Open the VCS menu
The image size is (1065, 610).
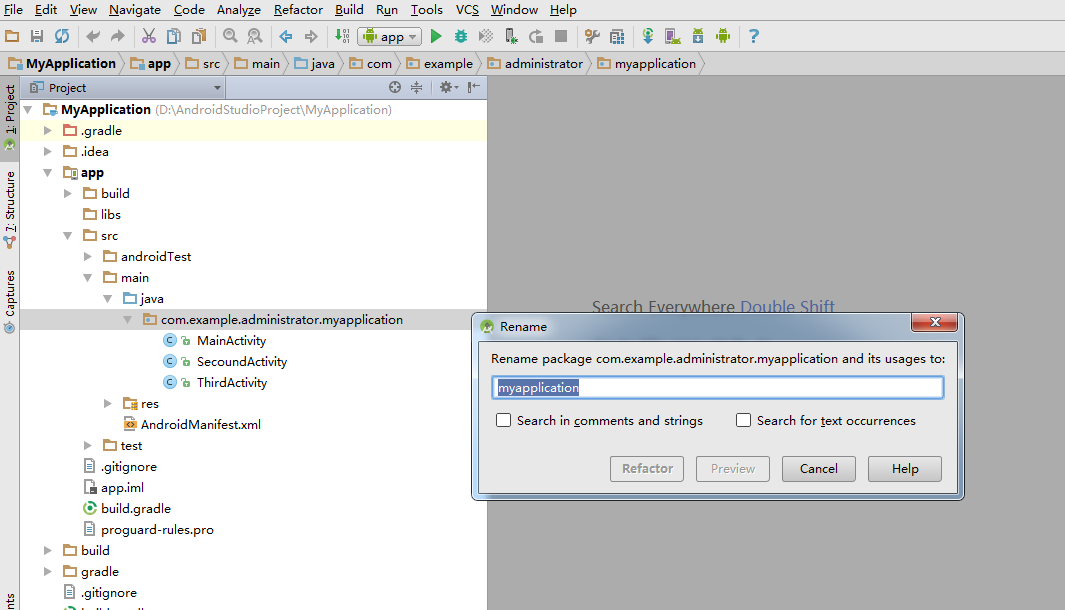467,10
